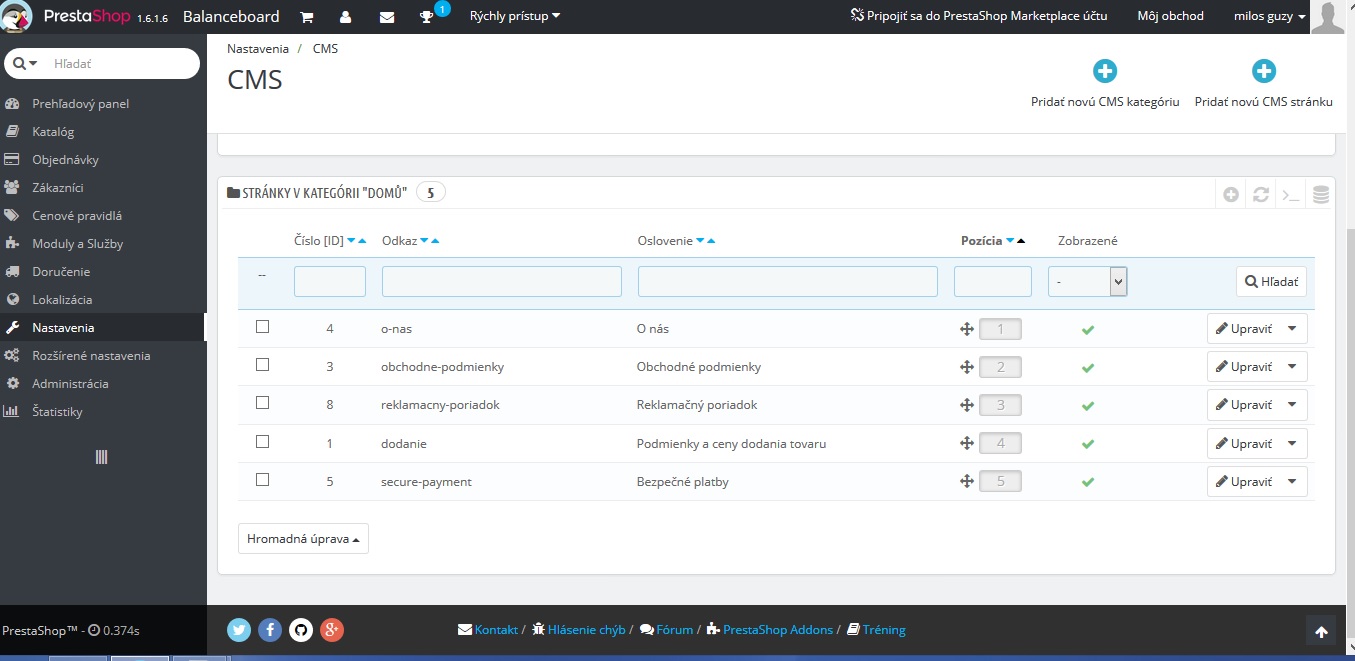Toggle displayed status of Obchodné podmienky
Image resolution: width=1355 pixels, height=661 pixels.
point(1088,367)
